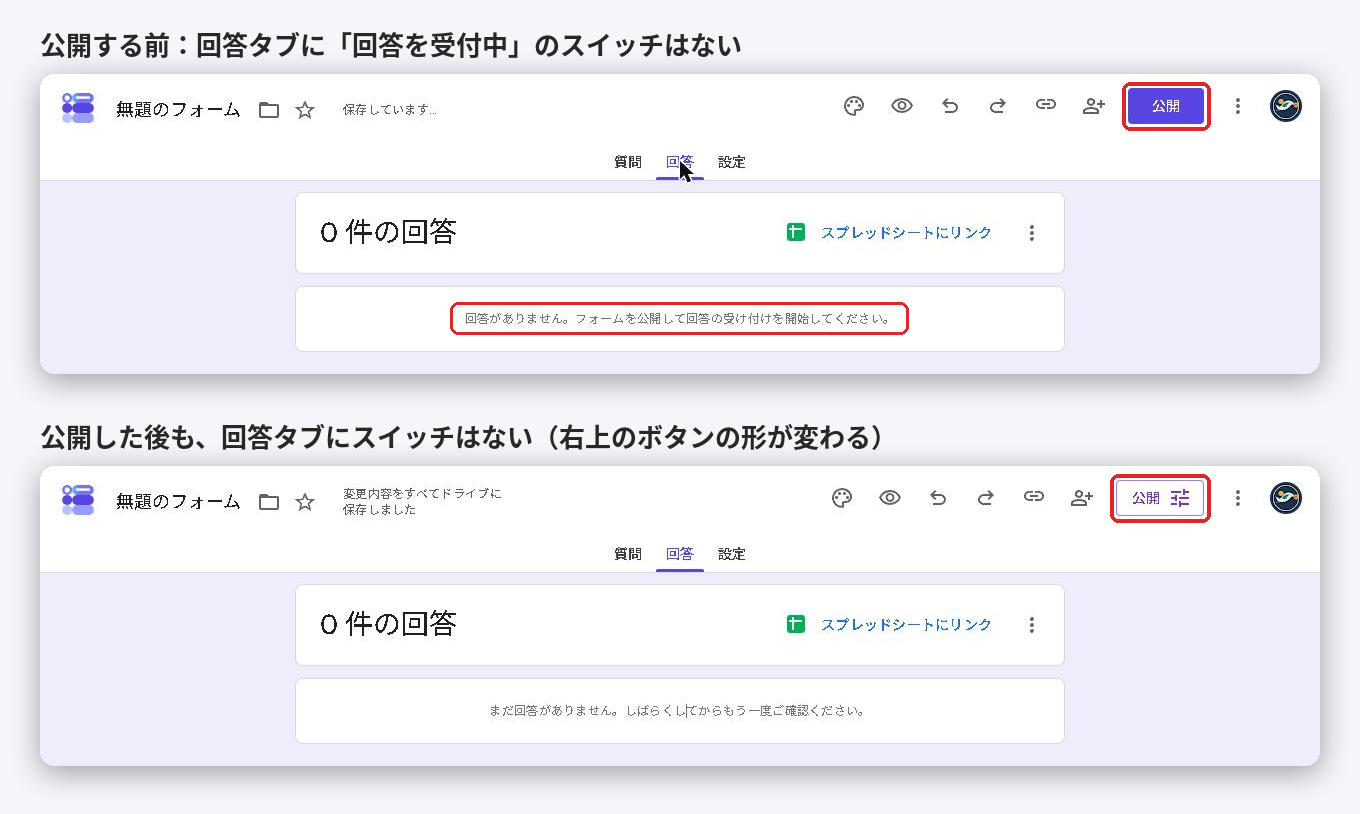Open the 設定 tab in the lower form
The width and height of the screenshot is (1360, 814).
(x=732, y=554)
